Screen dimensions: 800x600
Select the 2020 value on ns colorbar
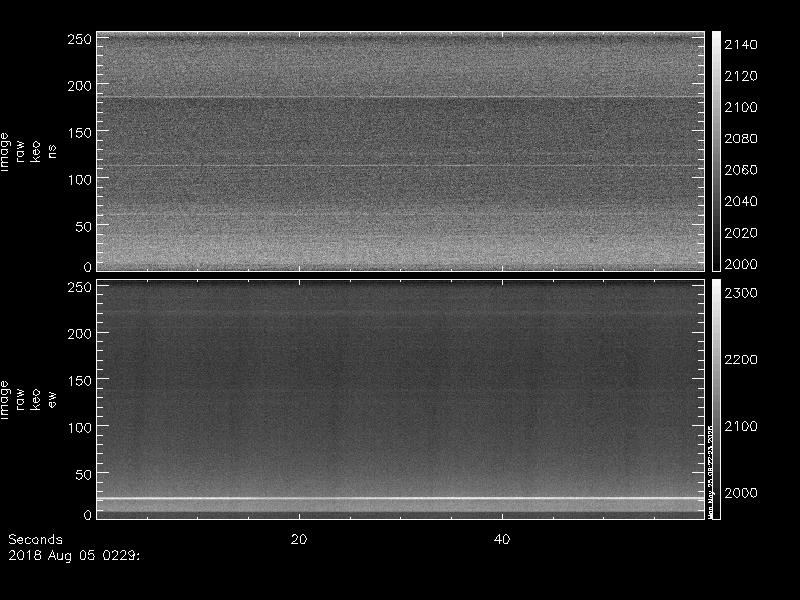coord(741,233)
